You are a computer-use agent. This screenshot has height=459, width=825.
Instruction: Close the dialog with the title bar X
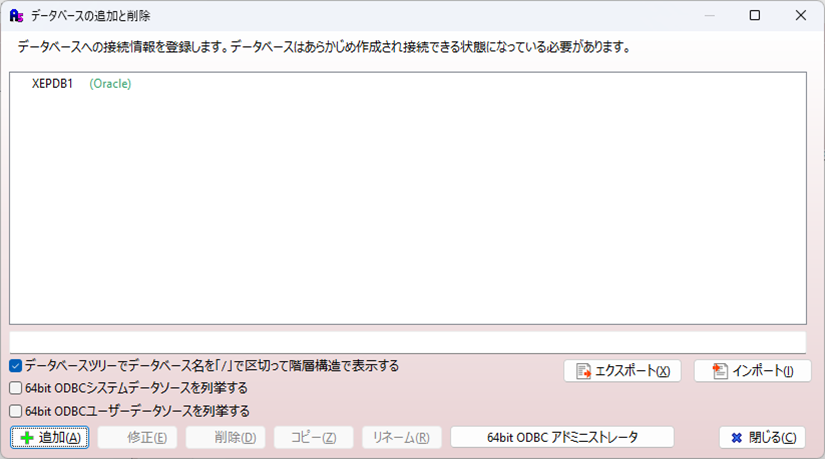click(x=800, y=15)
